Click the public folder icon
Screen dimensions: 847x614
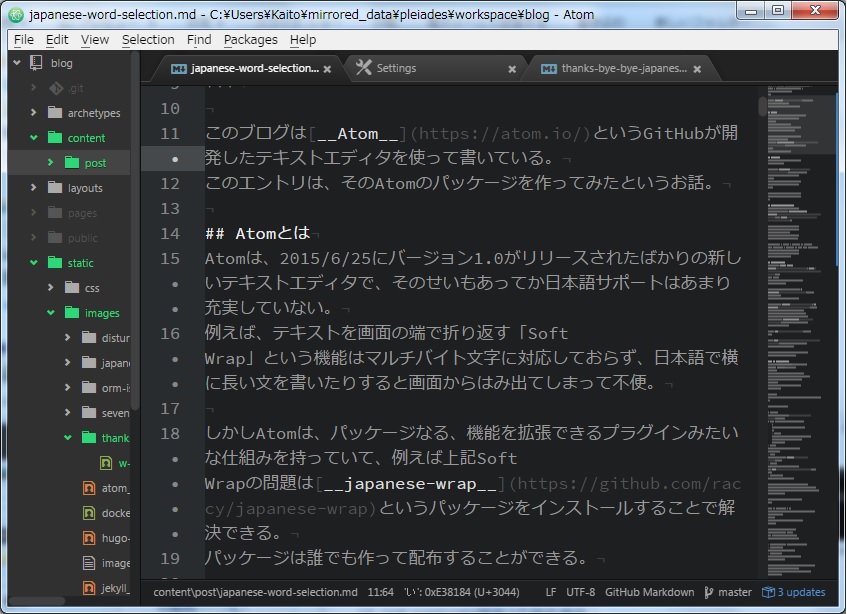[x=55, y=237]
